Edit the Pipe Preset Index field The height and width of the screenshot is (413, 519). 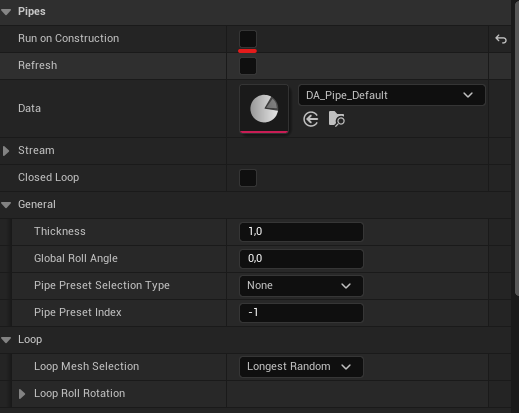click(x=301, y=313)
